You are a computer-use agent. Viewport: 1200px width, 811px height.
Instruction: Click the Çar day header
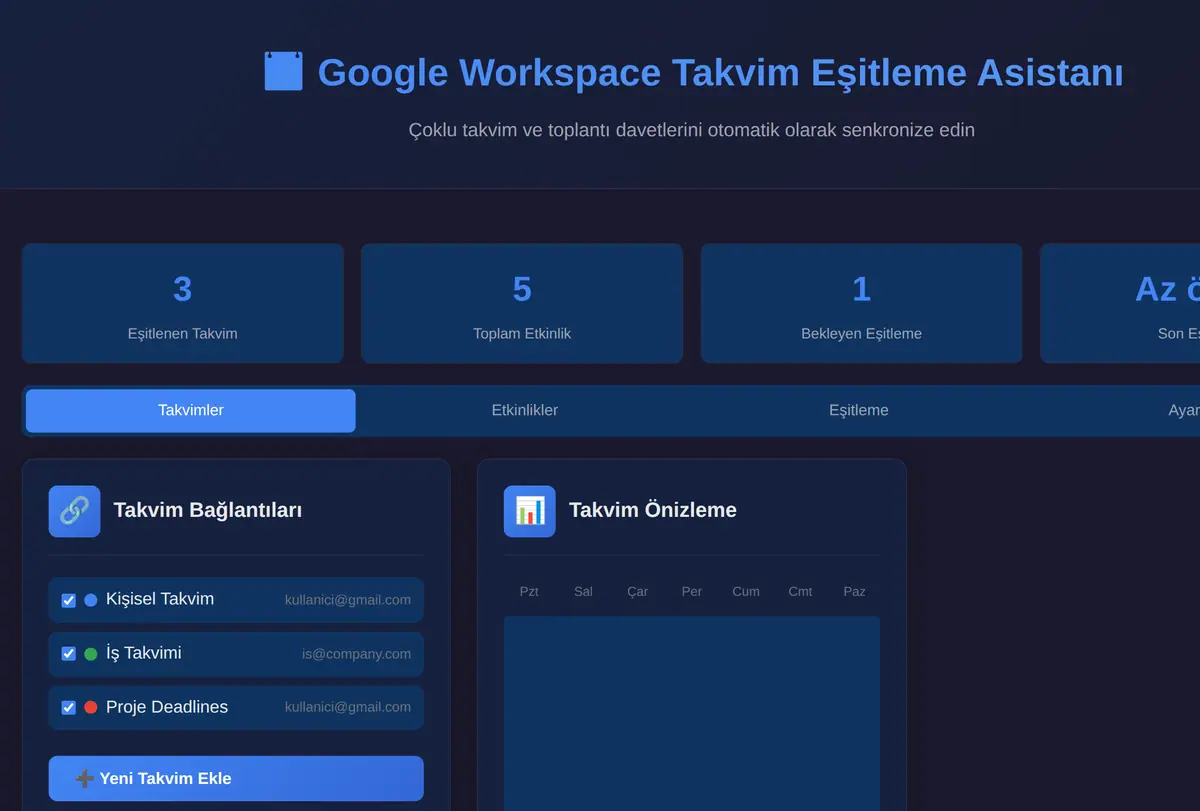[x=637, y=592]
